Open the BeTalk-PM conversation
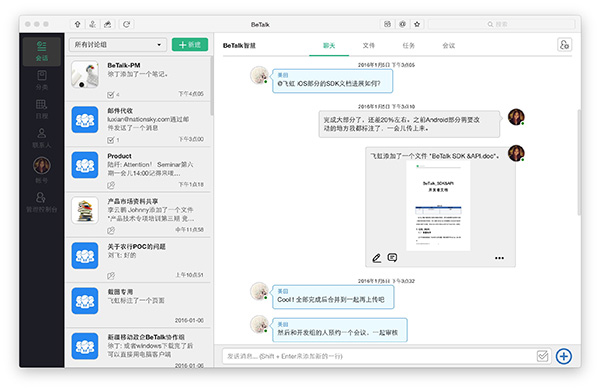 [x=139, y=79]
